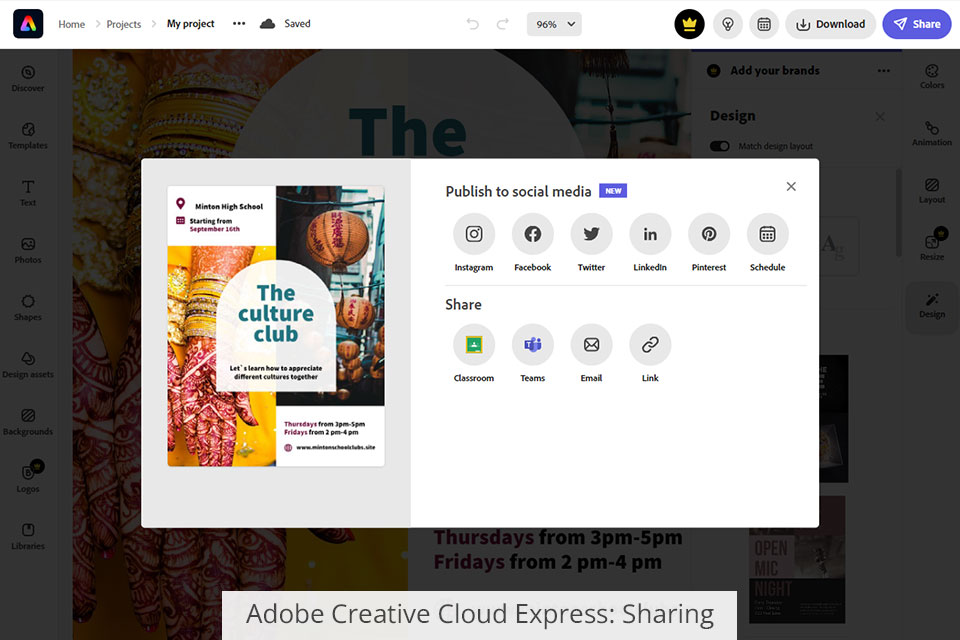The height and width of the screenshot is (640, 960).
Task: Click the Adobe Express logo
Action: (28, 24)
